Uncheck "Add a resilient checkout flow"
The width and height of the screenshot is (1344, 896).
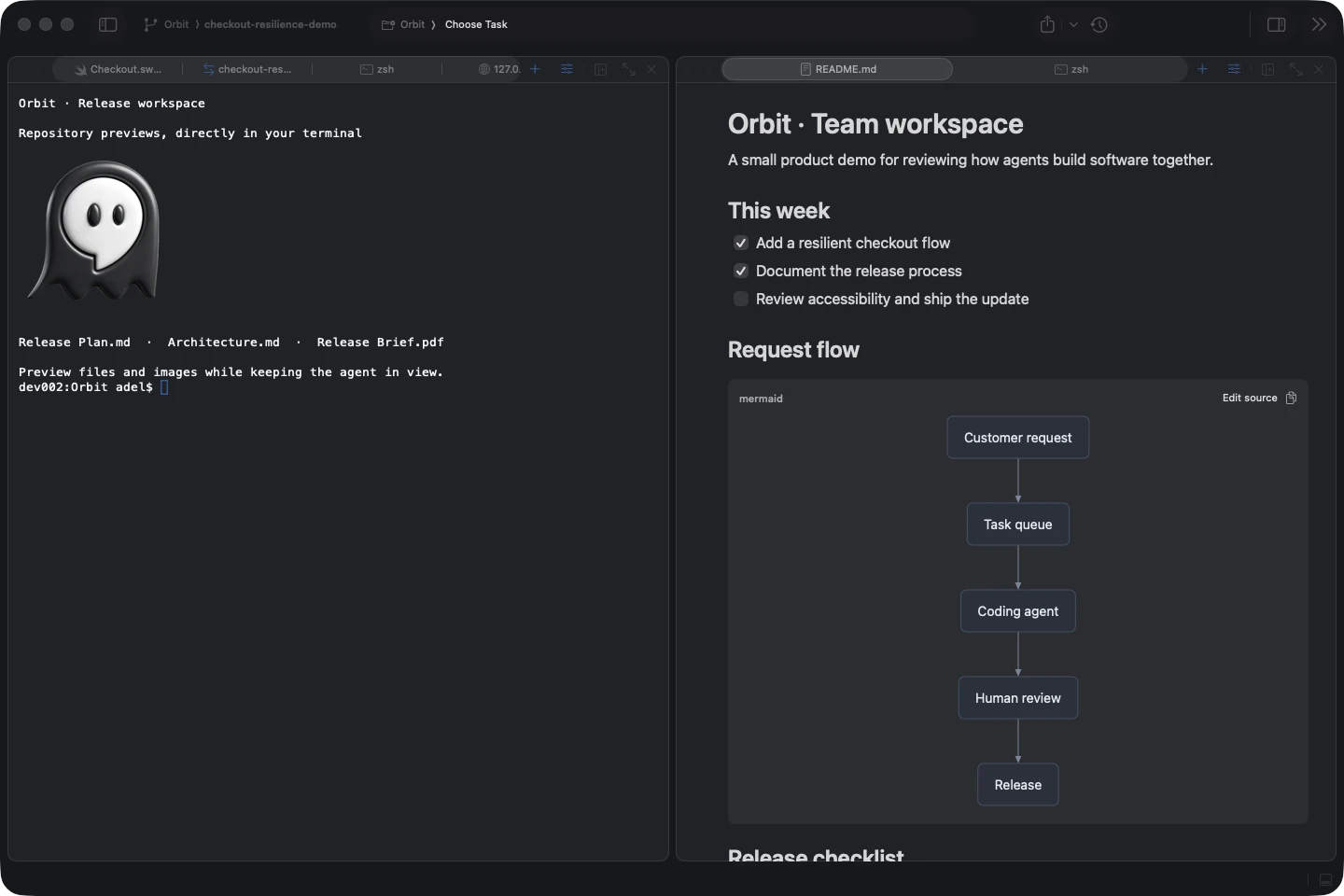pyautogui.click(x=741, y=243)
